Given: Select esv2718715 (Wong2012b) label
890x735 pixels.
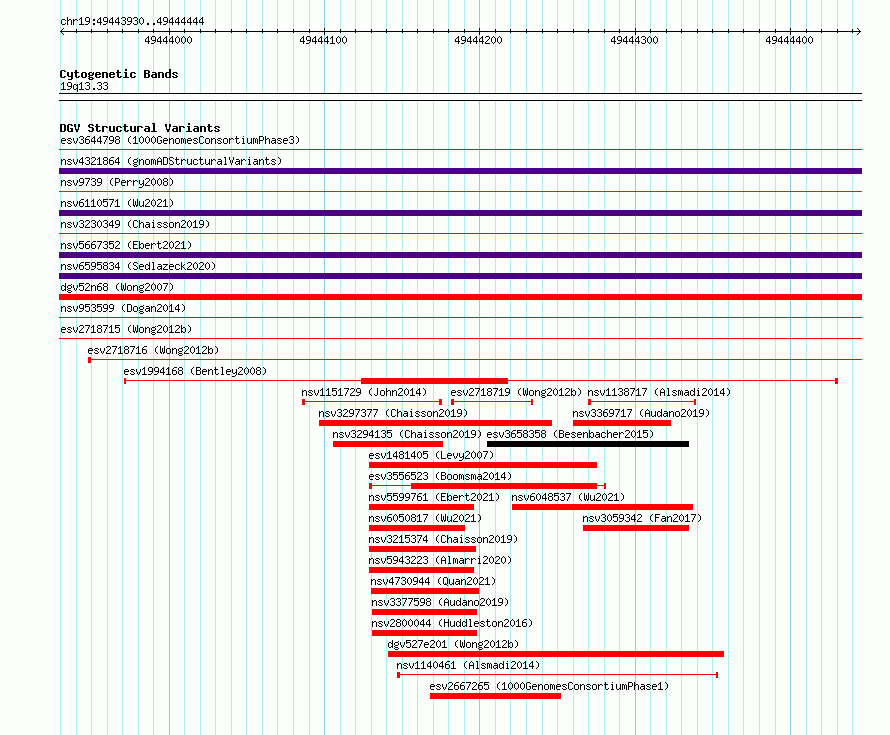Looking at the screenshot, I should (126, 329).
